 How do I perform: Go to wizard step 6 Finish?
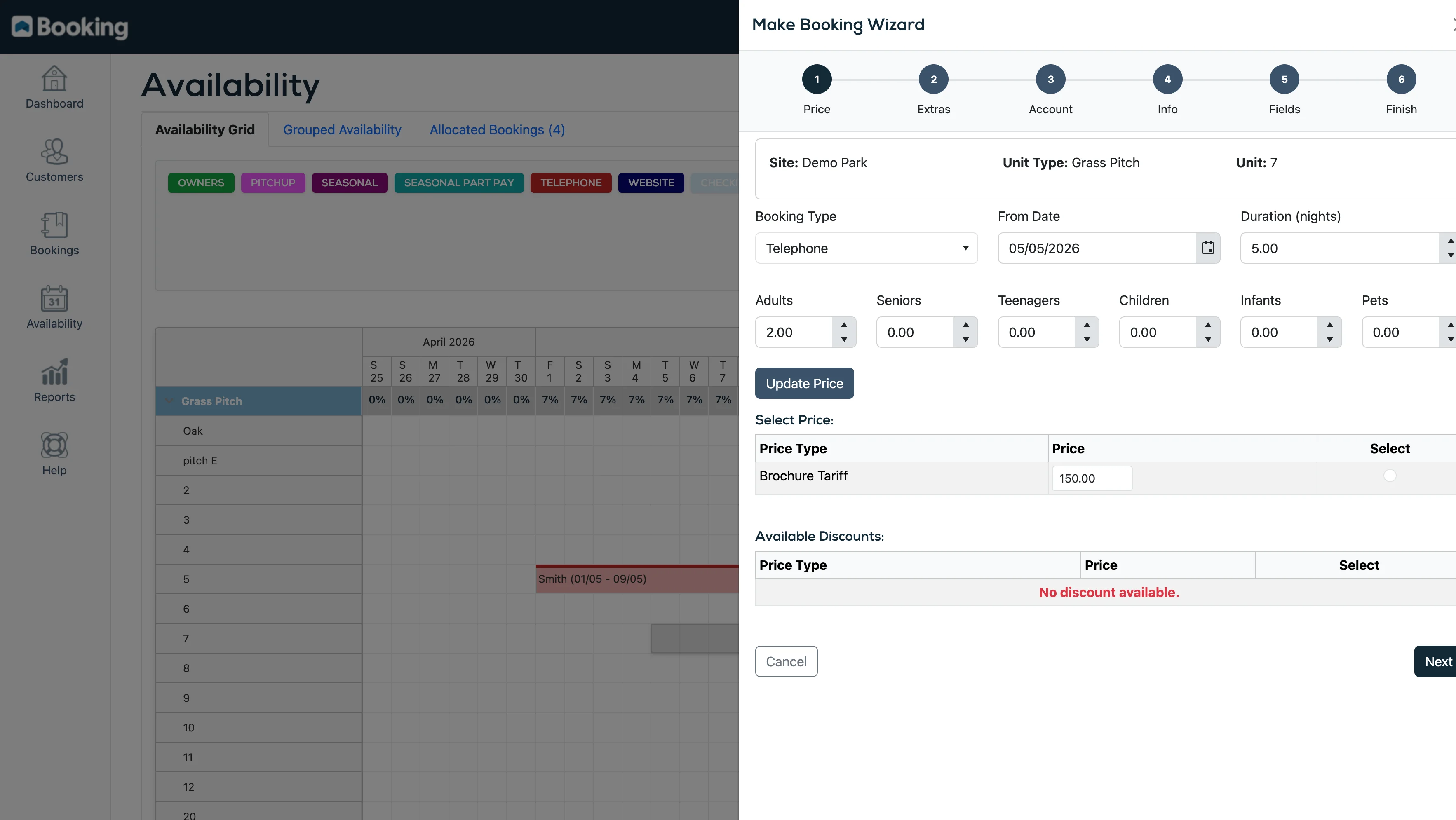(1401, 79)
